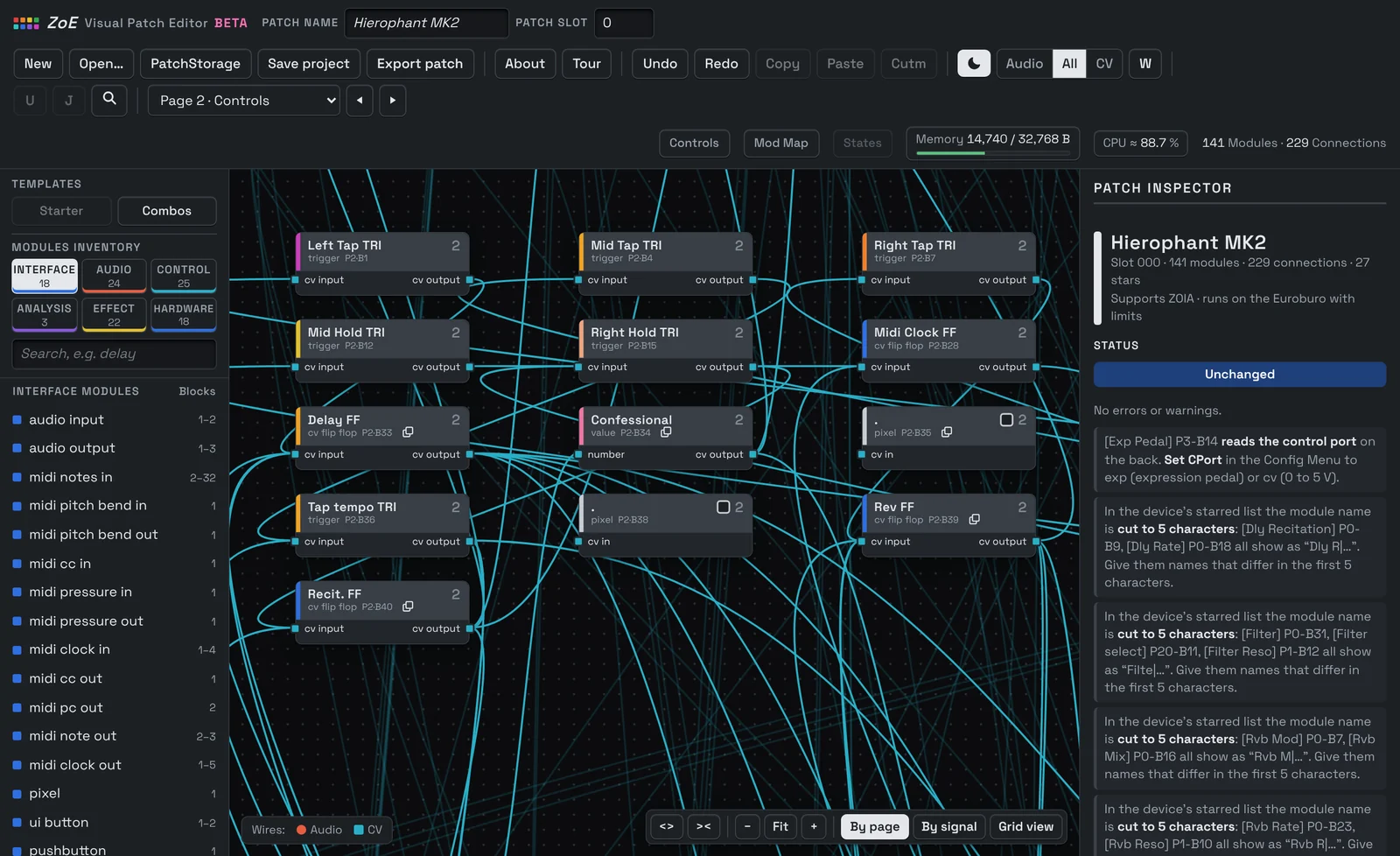The width and height of the screenshot is (1400, 856).
Task: Zoom in with the plus button
Action: [x=814, y=826]
